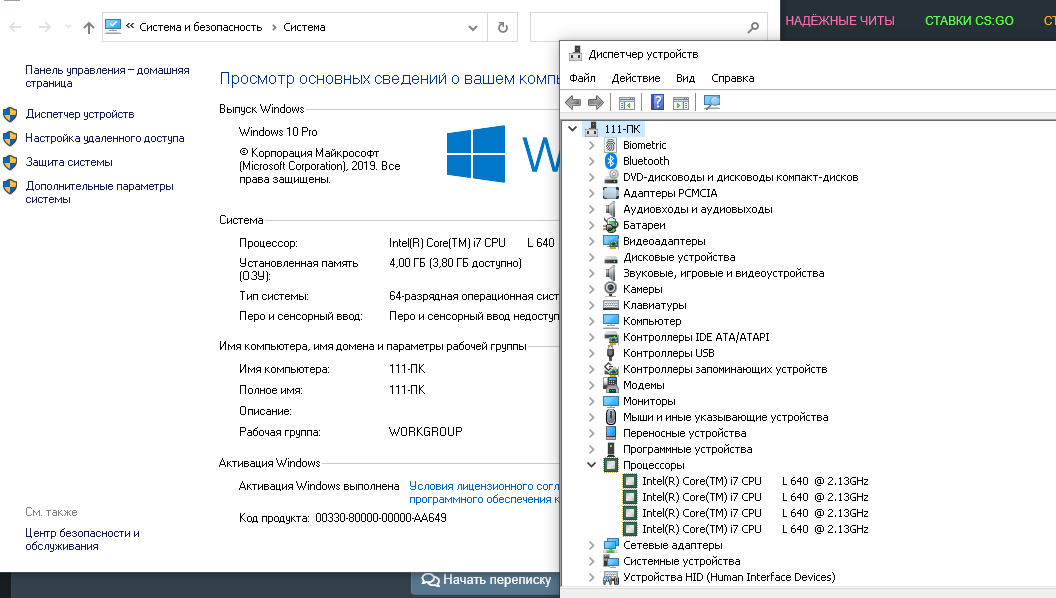1056x598 pixels.
Task: Select the Модемы category icon
Action: 611,385
